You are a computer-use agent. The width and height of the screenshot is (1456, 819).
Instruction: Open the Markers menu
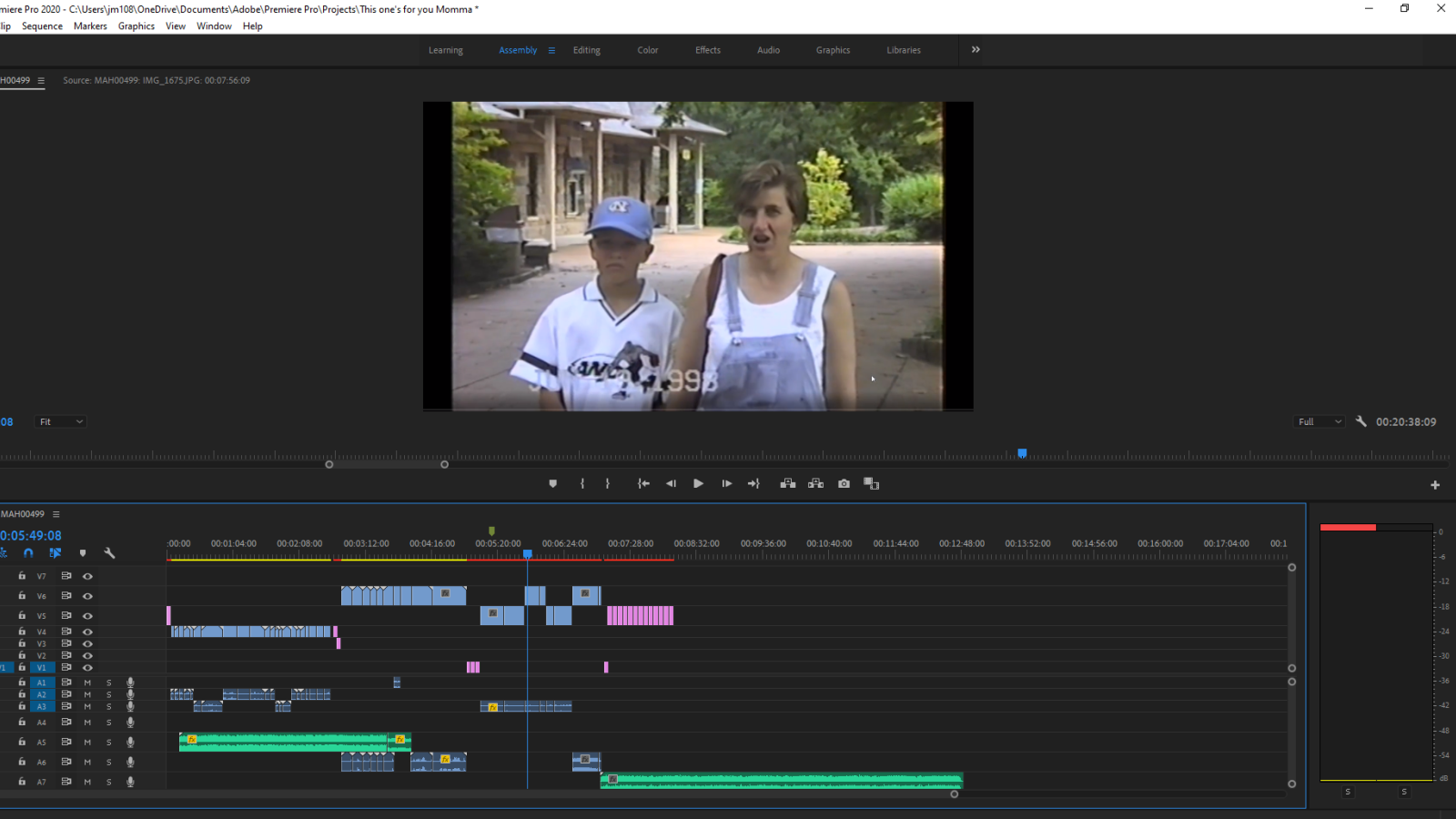point(90,26)
